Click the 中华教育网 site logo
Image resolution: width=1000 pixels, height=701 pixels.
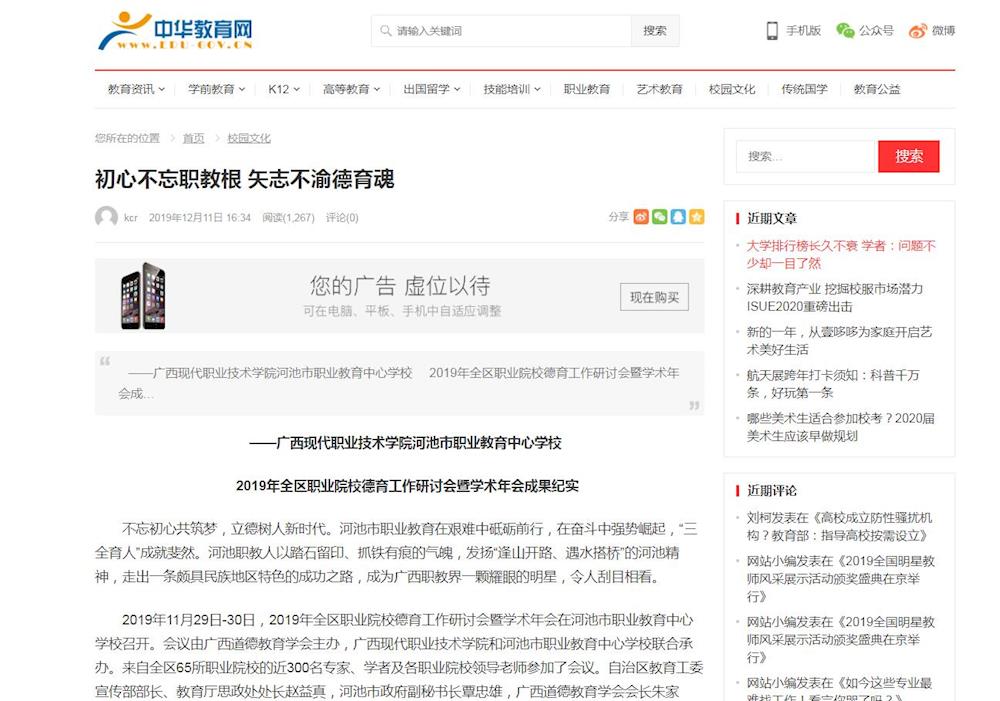tap(175, 31)
